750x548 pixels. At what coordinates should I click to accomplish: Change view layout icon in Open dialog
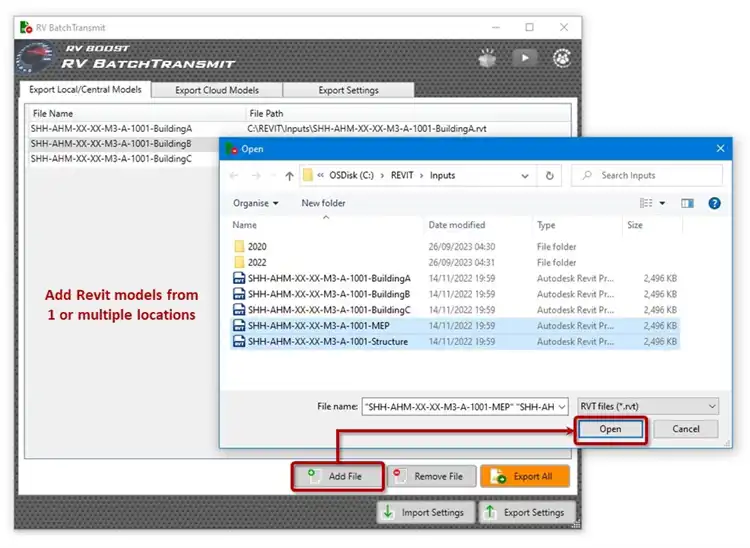pyautogui.click(x=646, y=203)
